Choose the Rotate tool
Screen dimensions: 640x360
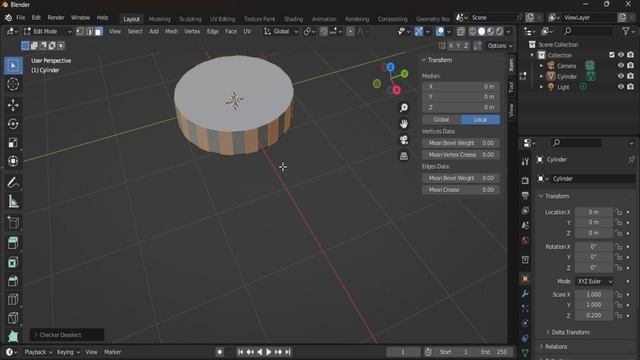[13, 124]
